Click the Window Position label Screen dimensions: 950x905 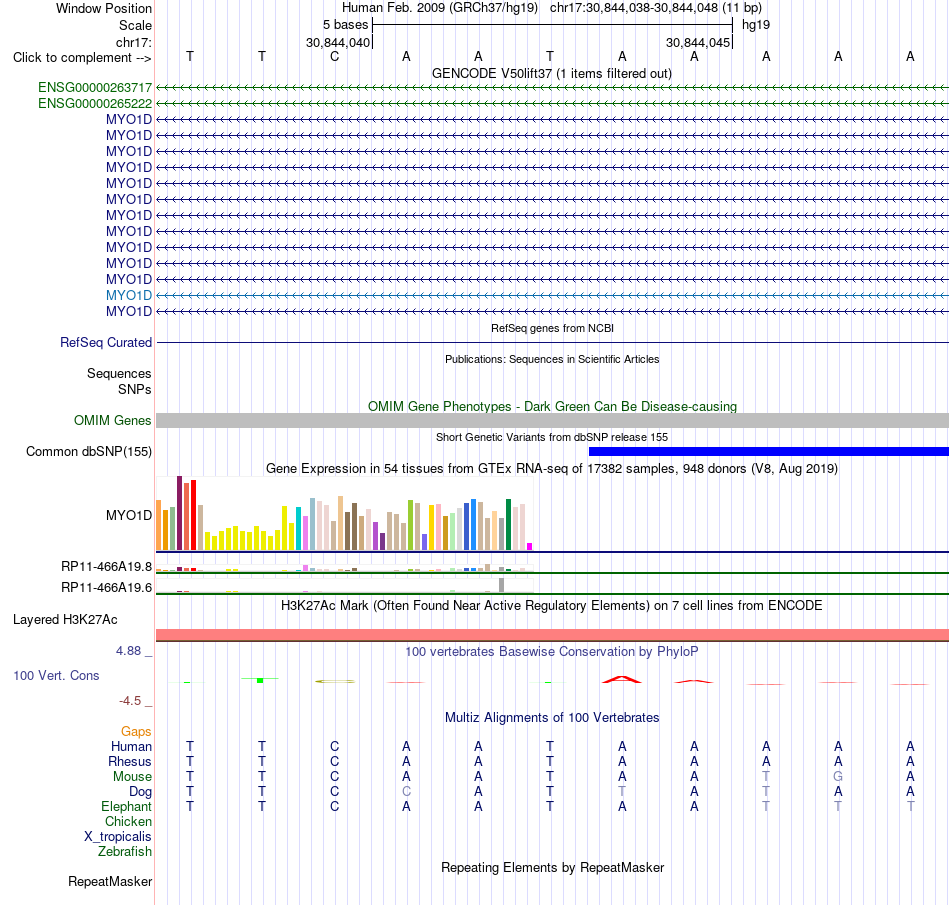tap(104, 8)
